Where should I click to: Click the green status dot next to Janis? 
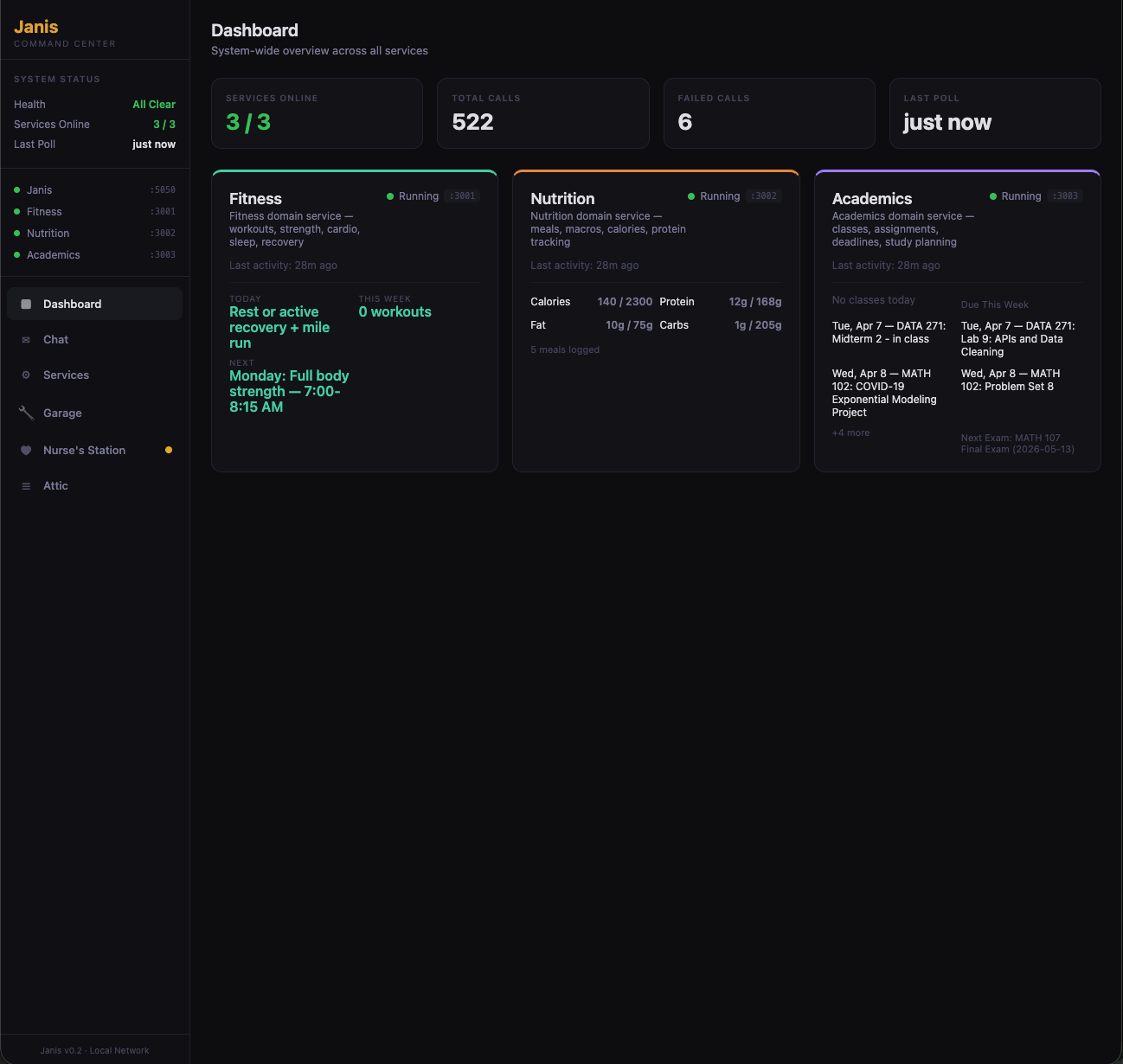click(16, 189)
